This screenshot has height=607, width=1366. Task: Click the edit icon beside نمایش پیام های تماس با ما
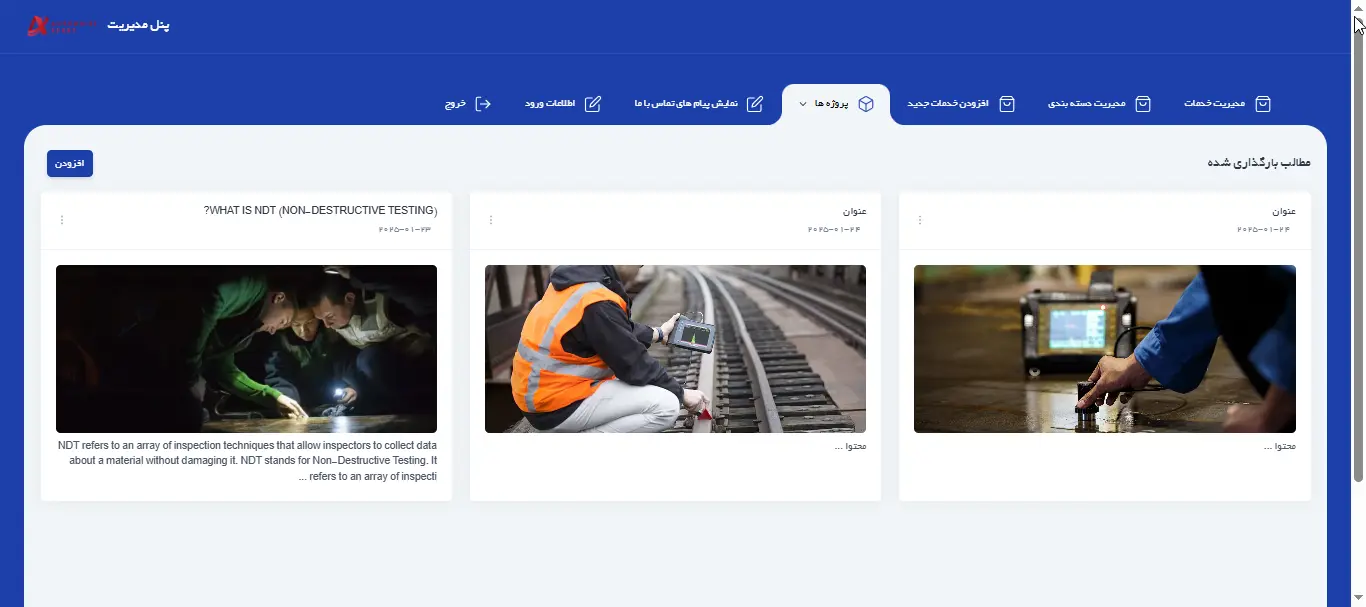point(755,104)
